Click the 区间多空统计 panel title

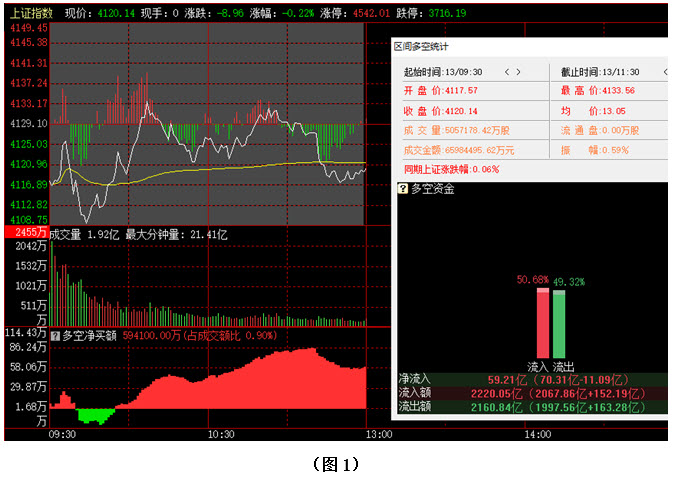click(x=421, y=46)
